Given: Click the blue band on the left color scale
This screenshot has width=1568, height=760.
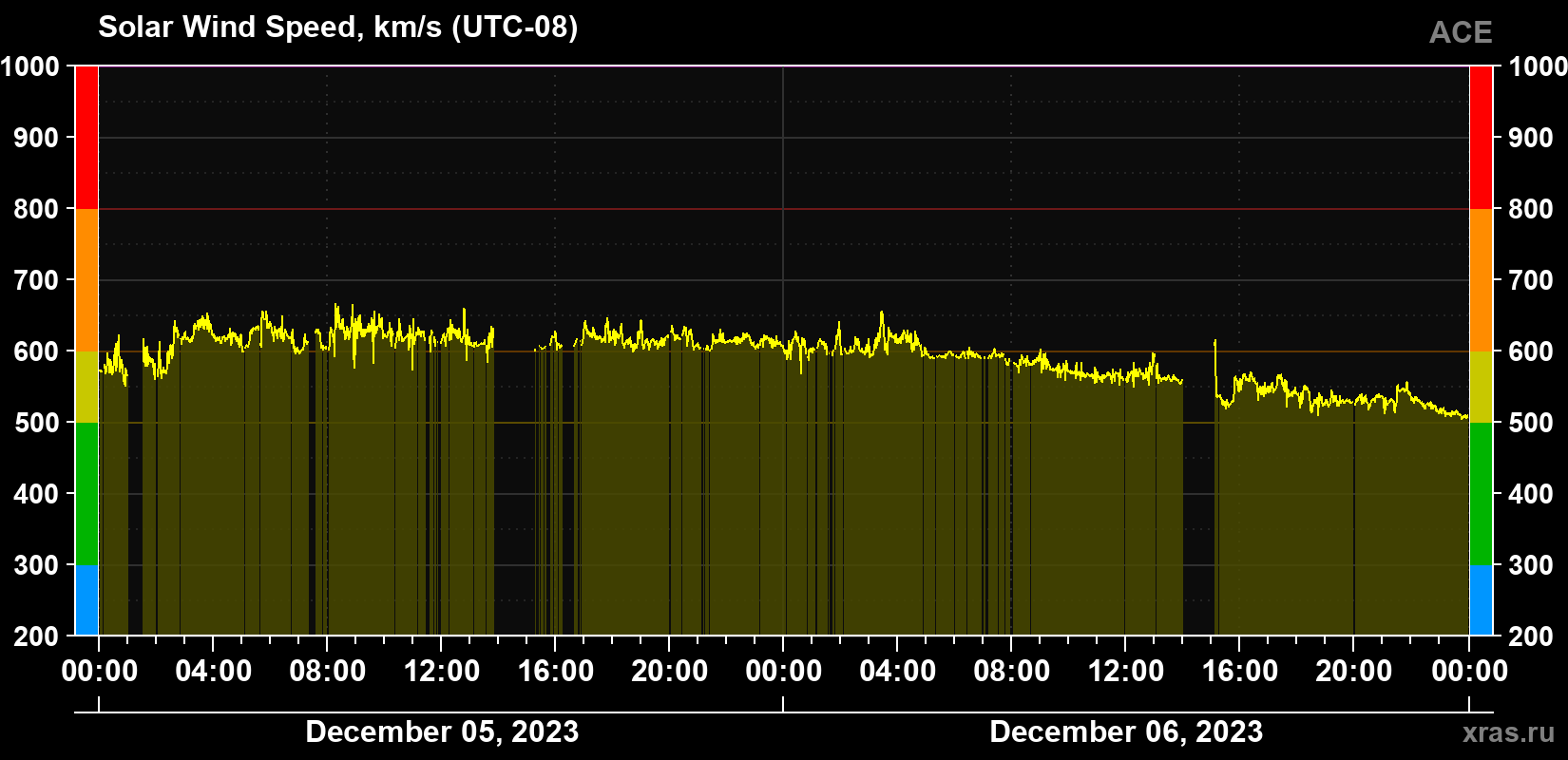Looking at the screenshot, I should pos(86,600).
